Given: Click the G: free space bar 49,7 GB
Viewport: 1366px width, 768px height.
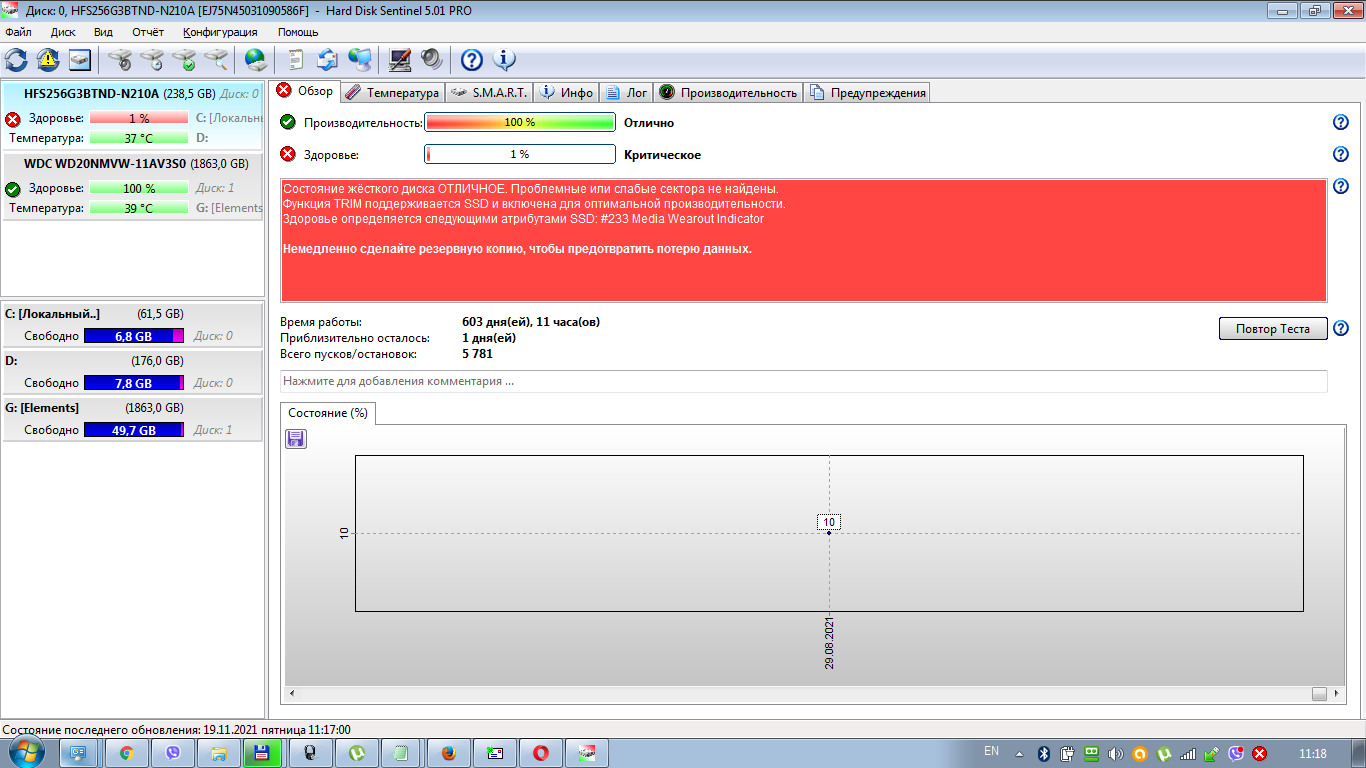Looking at the screenshot, I should (134, 430).
